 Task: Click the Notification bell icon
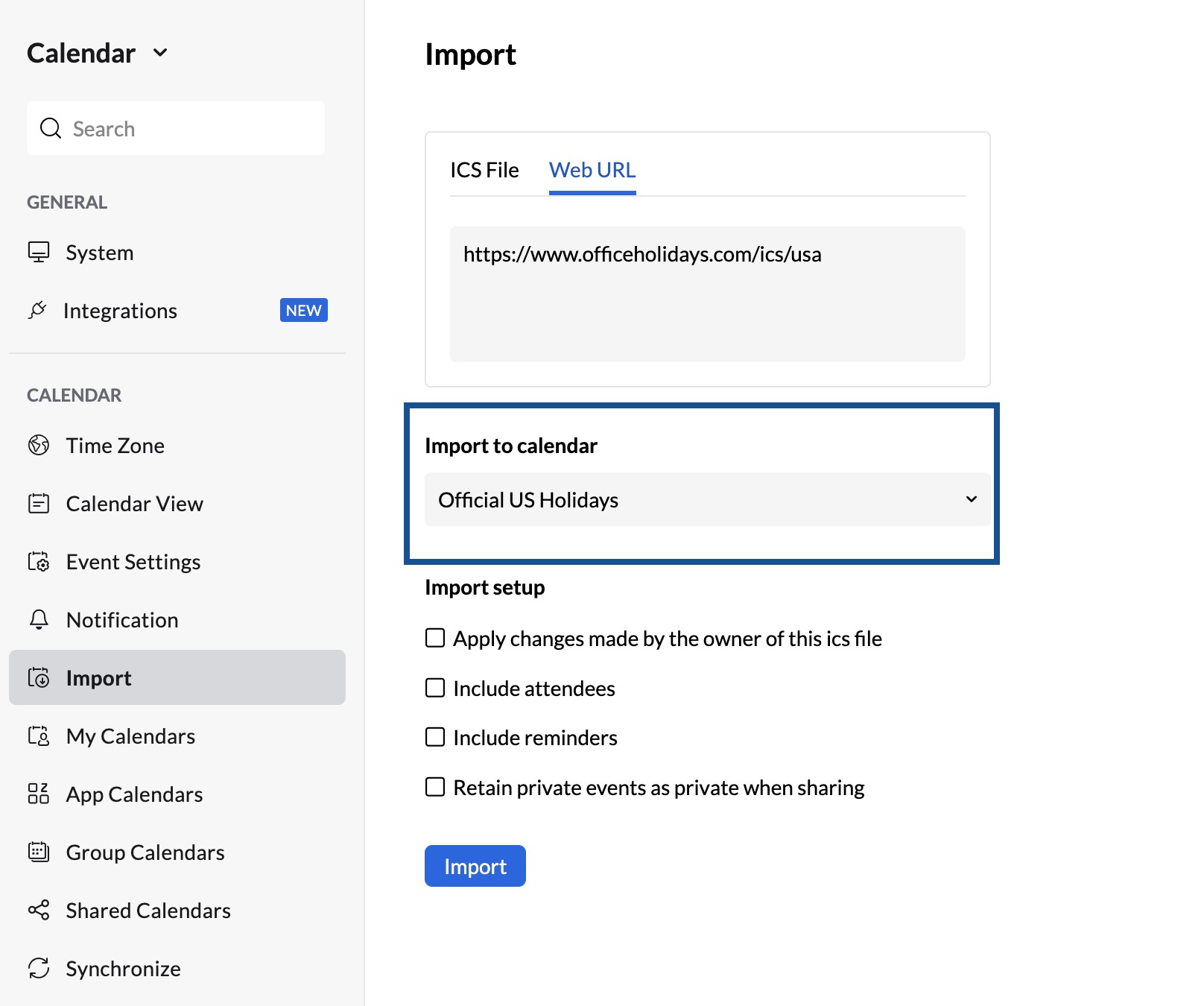(39, 619)
